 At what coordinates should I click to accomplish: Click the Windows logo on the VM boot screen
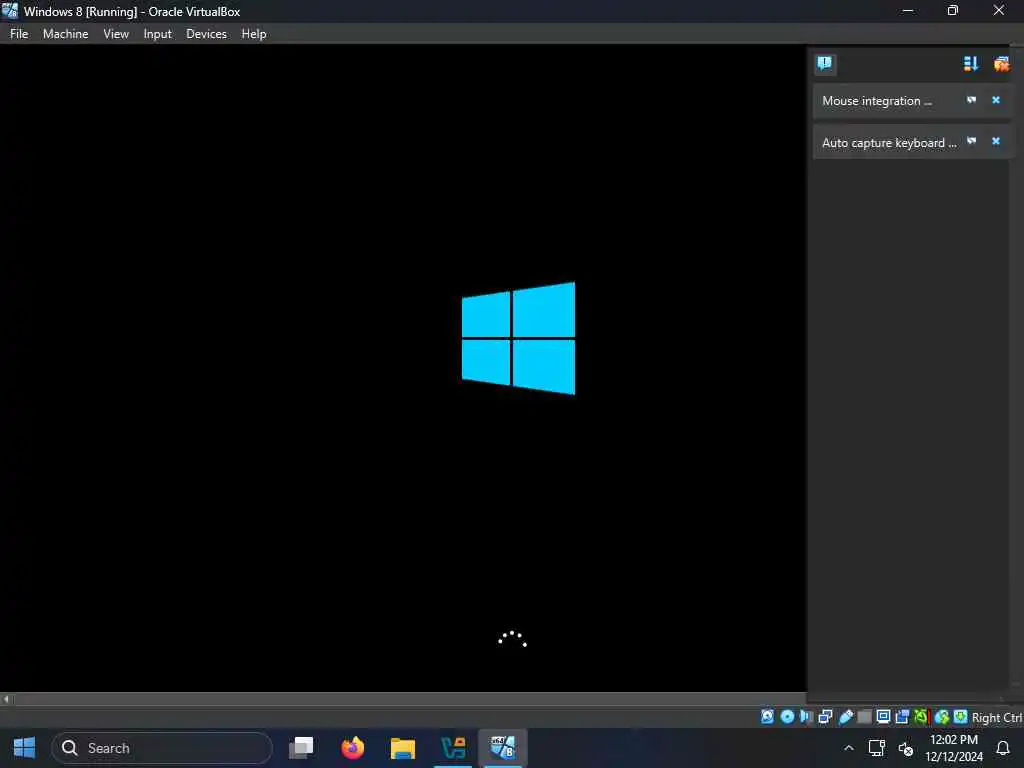[519, 338]
